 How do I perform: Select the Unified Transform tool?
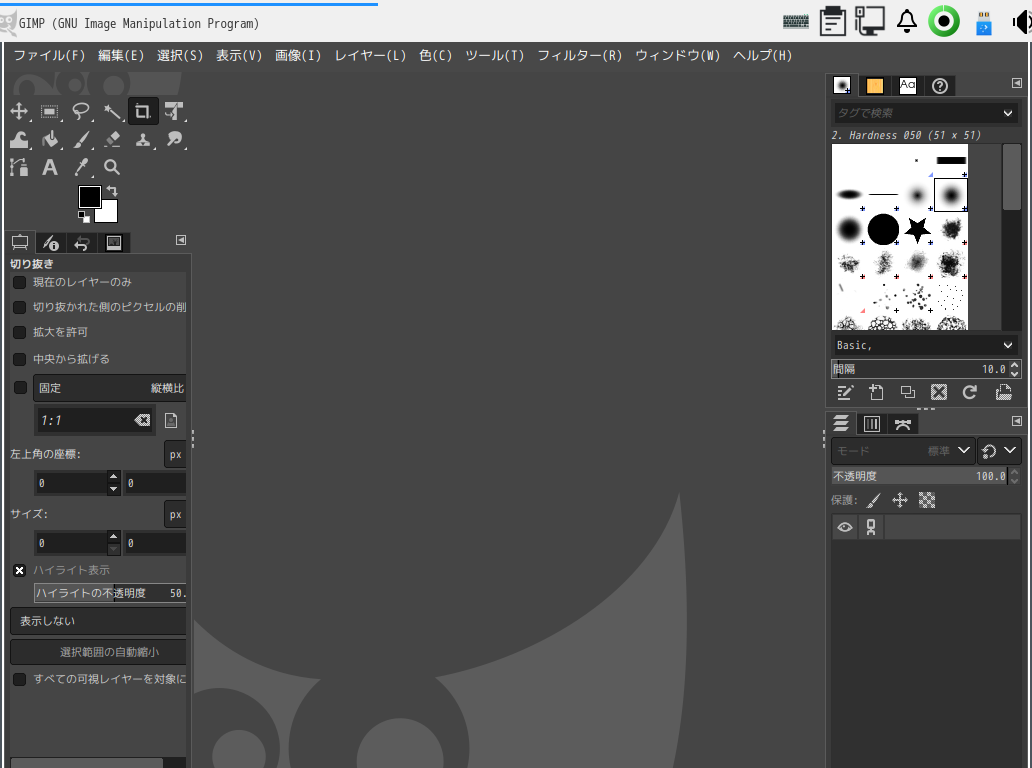click(174, 111)
